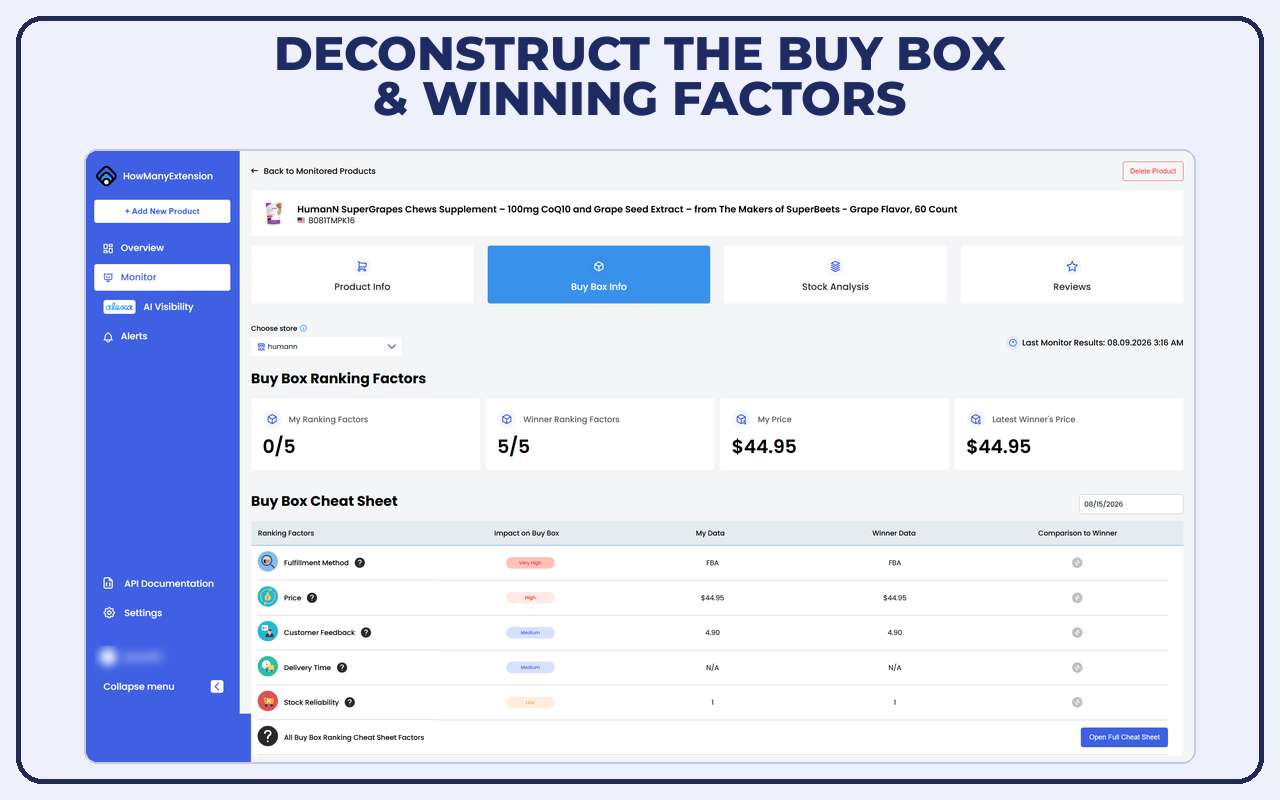Click the Alexa logo beside AI Visibility
The image size is (1280, 800).
[x=119, y=307]
